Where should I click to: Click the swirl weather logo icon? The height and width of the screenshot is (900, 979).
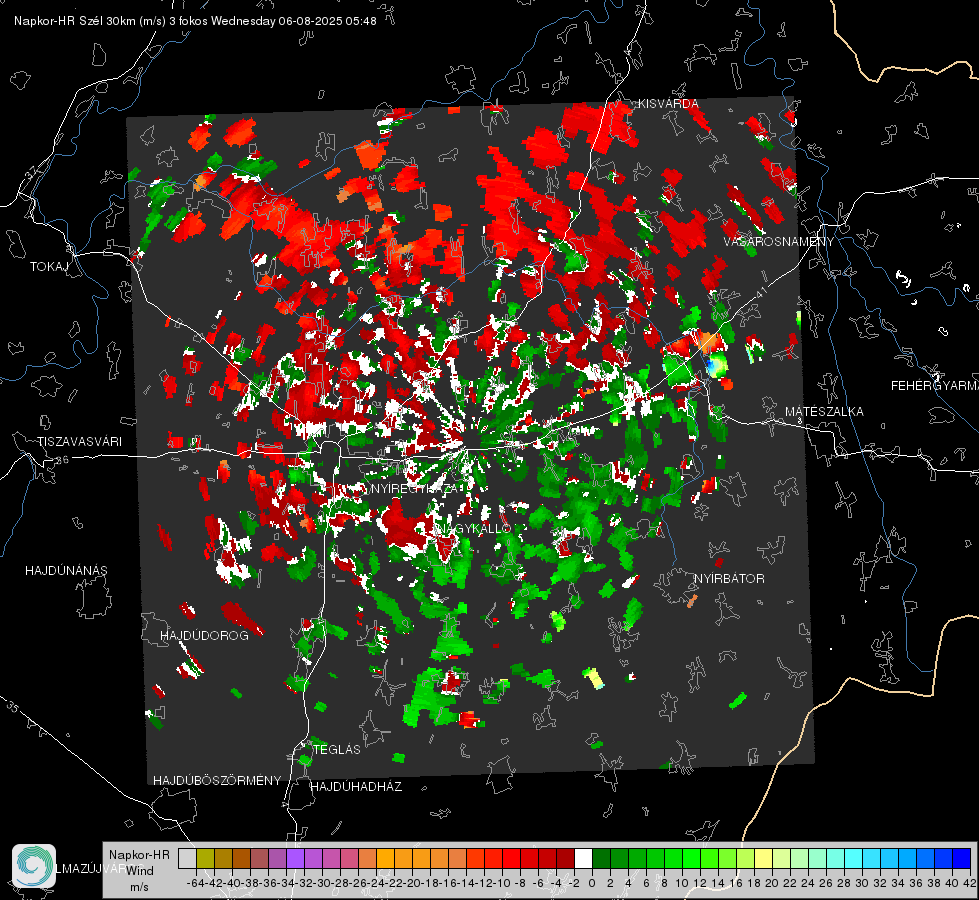[34, 866]
